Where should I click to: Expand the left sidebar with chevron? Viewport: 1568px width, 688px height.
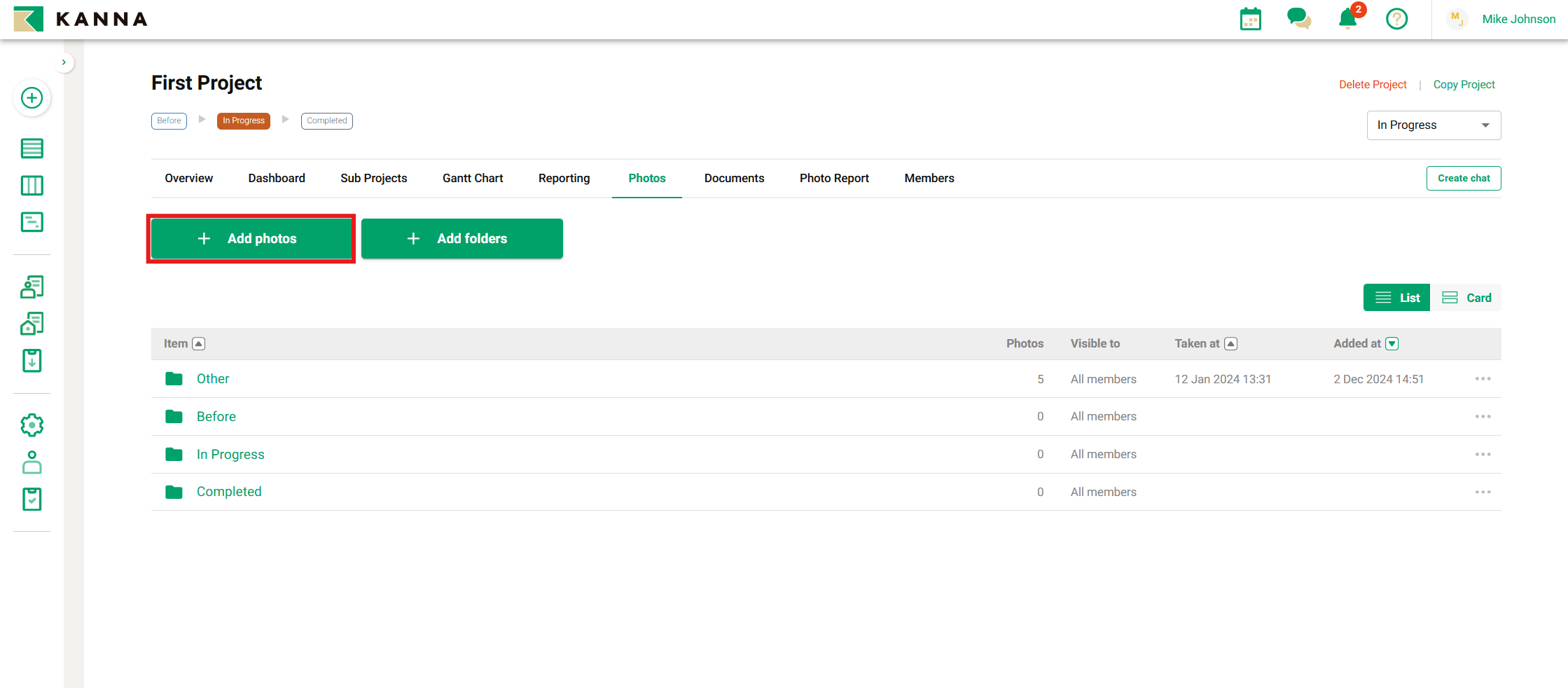tap(64, 62)
